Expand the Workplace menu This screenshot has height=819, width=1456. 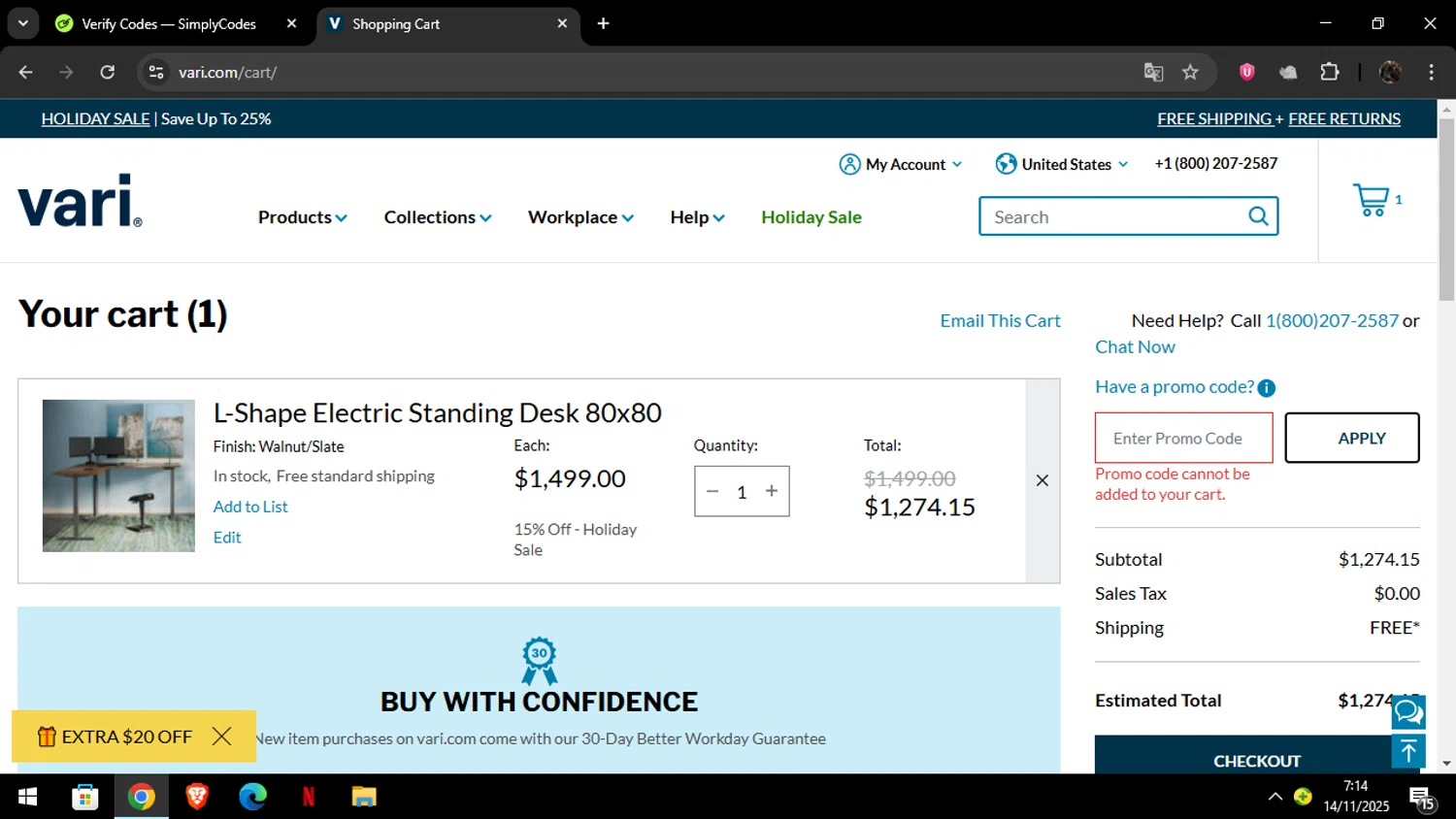(580, 217)
